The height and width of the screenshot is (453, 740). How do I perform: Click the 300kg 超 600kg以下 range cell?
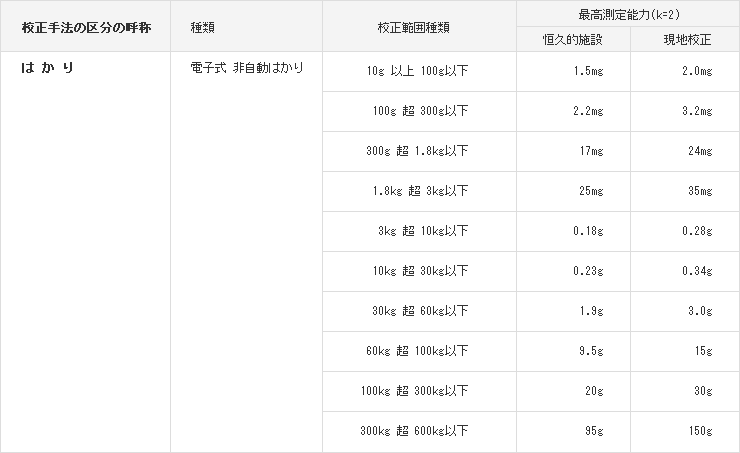[414, 431]
